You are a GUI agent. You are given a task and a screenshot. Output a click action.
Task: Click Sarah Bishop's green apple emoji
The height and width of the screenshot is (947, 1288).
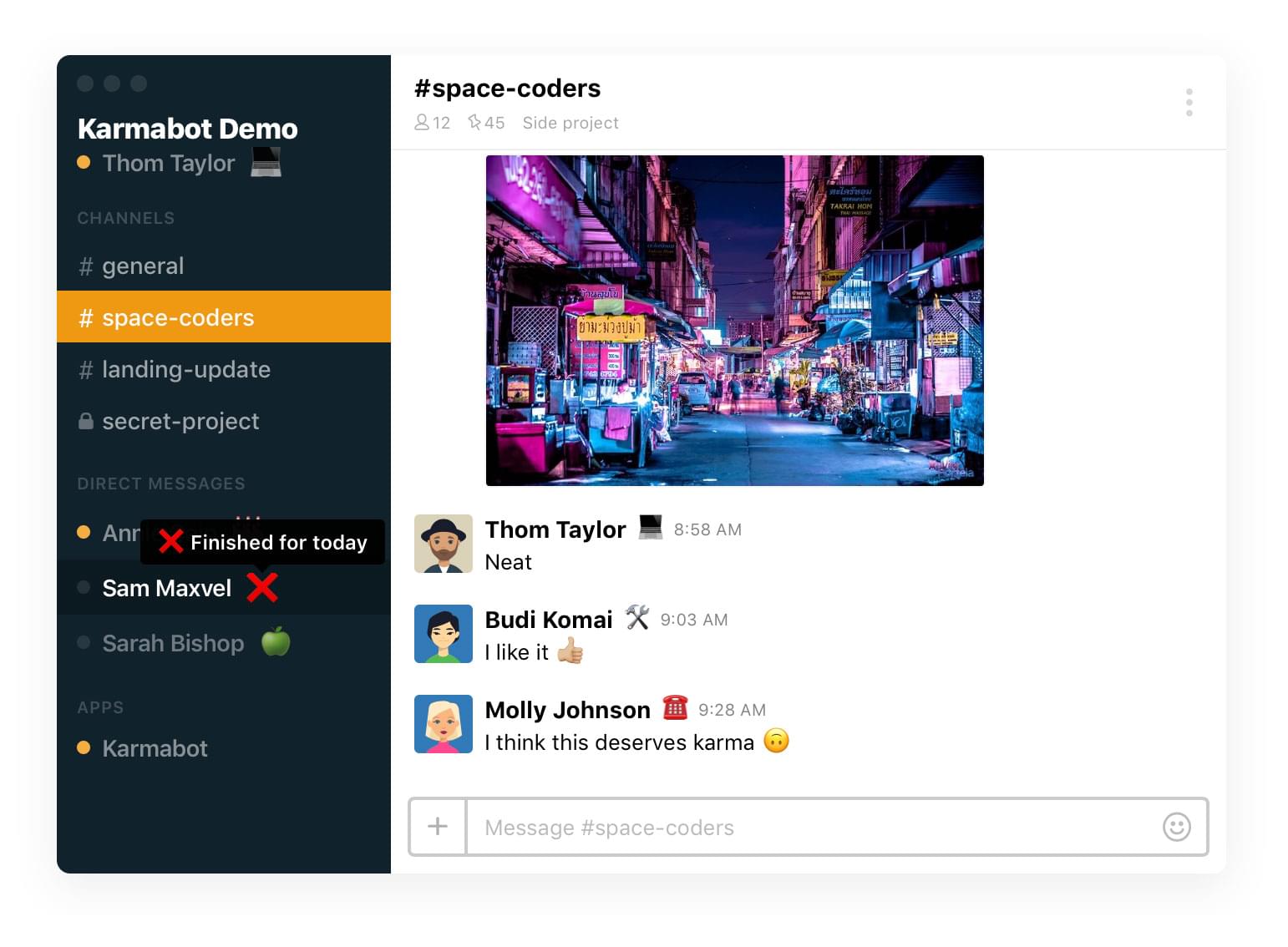276,642
